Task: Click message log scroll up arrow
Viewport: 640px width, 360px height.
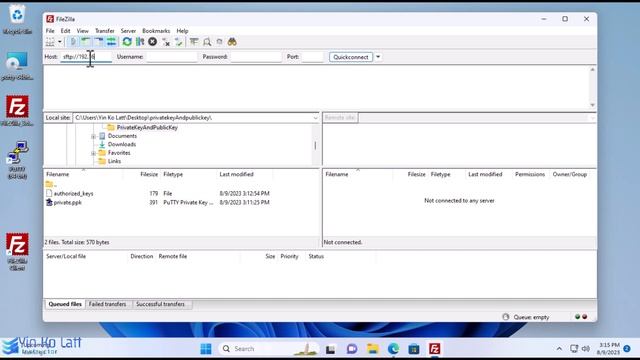Action: pos(592,70)
